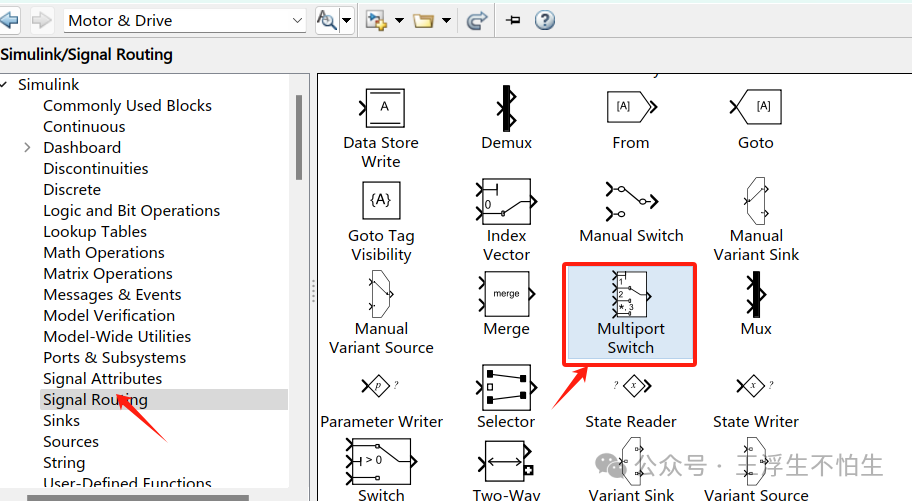This screenshot has height=501, width=912.
Task: Select the Ports & Subsystems library
Action: [115, 357]
